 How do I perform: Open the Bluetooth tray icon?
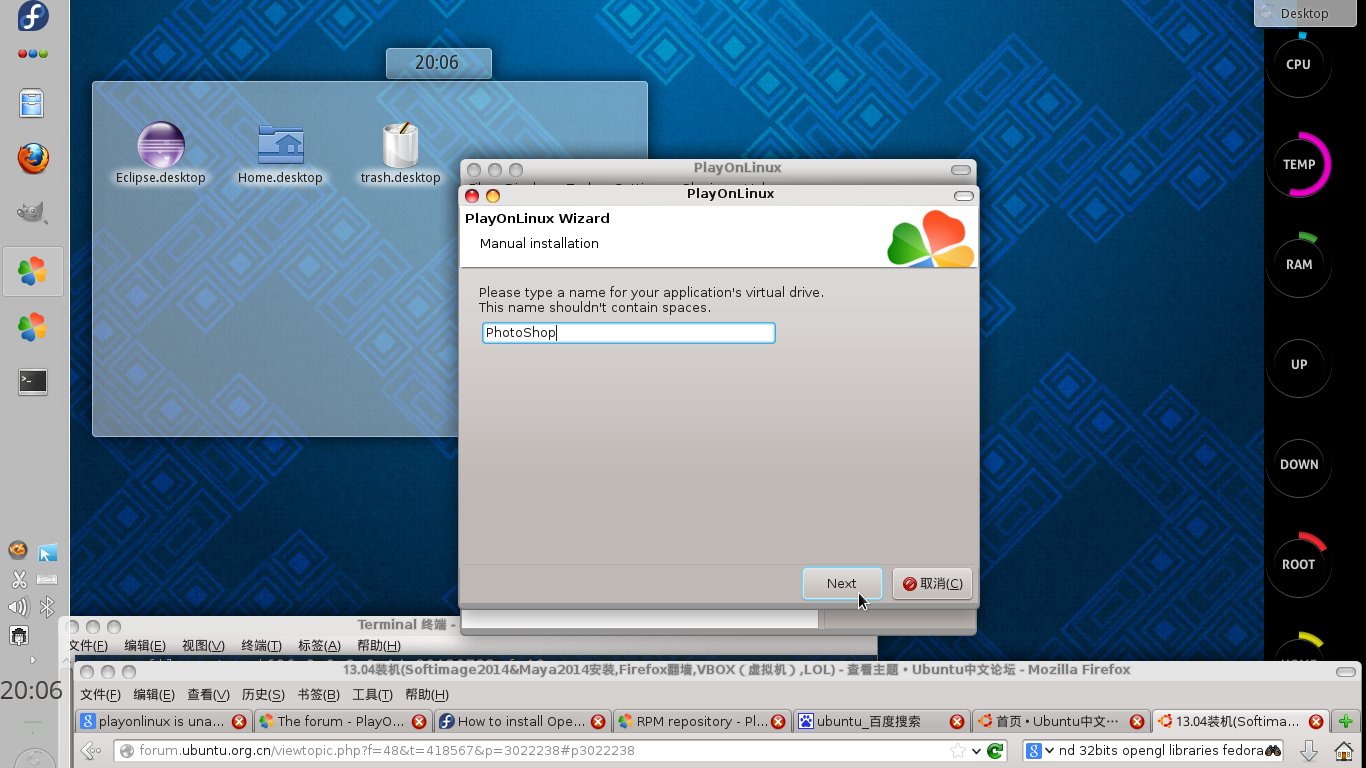coord(47,607)
